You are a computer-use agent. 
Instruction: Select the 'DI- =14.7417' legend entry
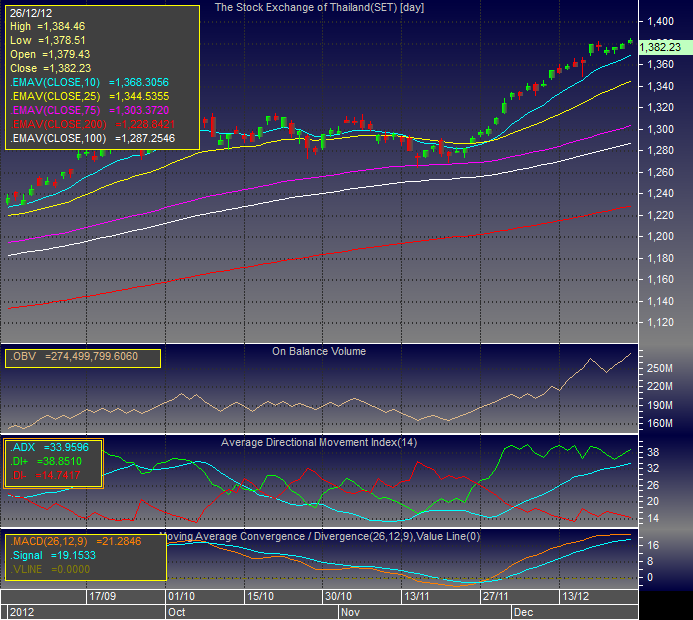point(46,475)
